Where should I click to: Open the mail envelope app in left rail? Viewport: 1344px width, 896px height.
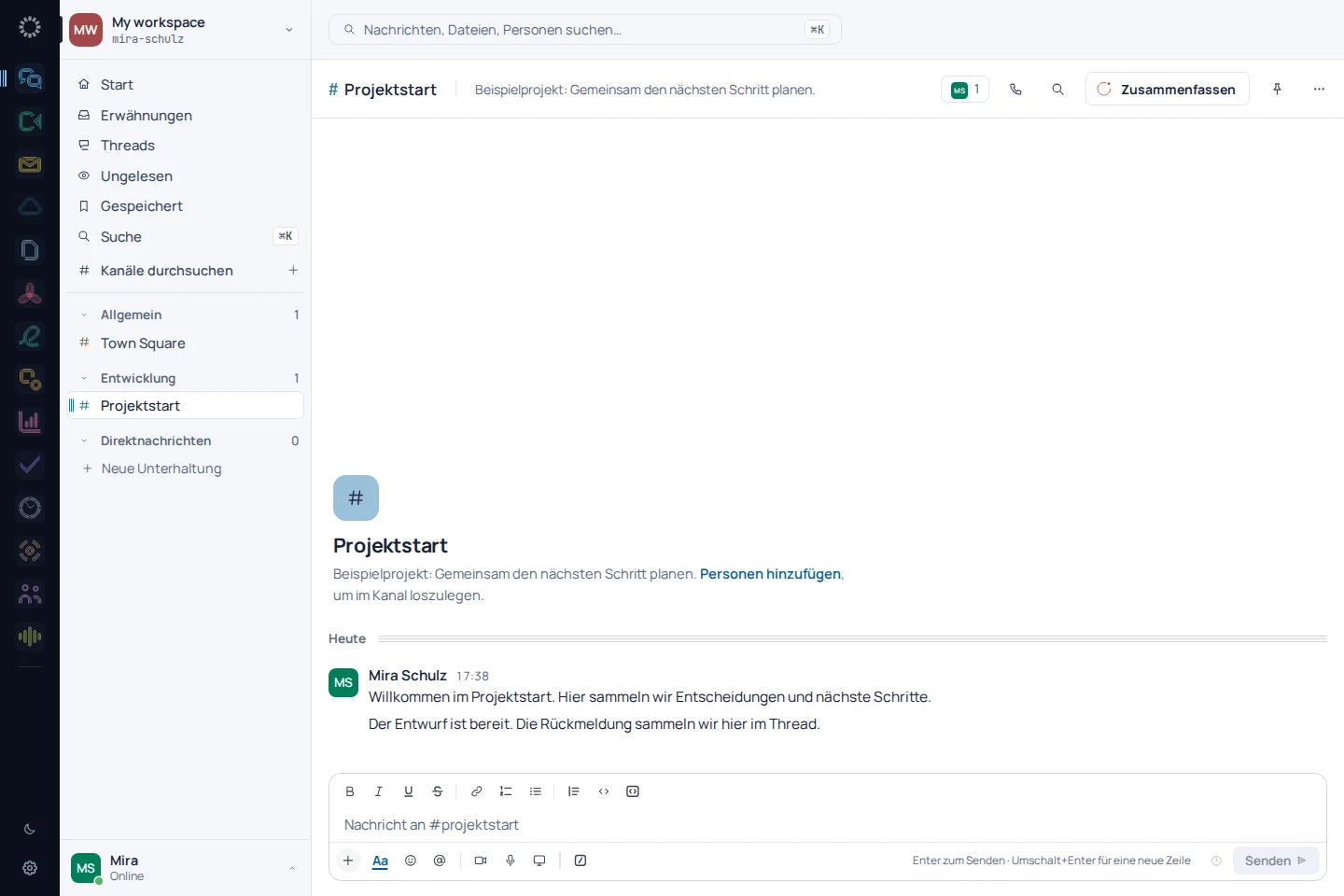[x=30, y=164]
